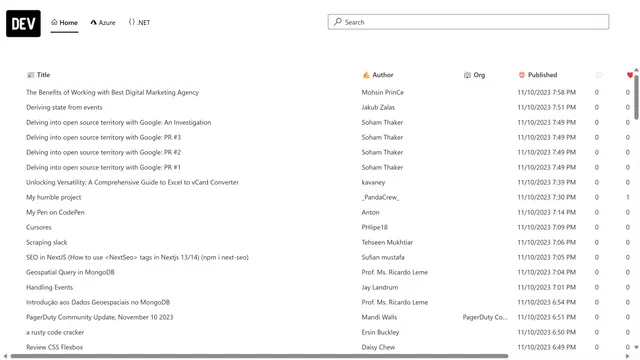Select 'a rusty code cracker' title

click(x=55, y=332)
